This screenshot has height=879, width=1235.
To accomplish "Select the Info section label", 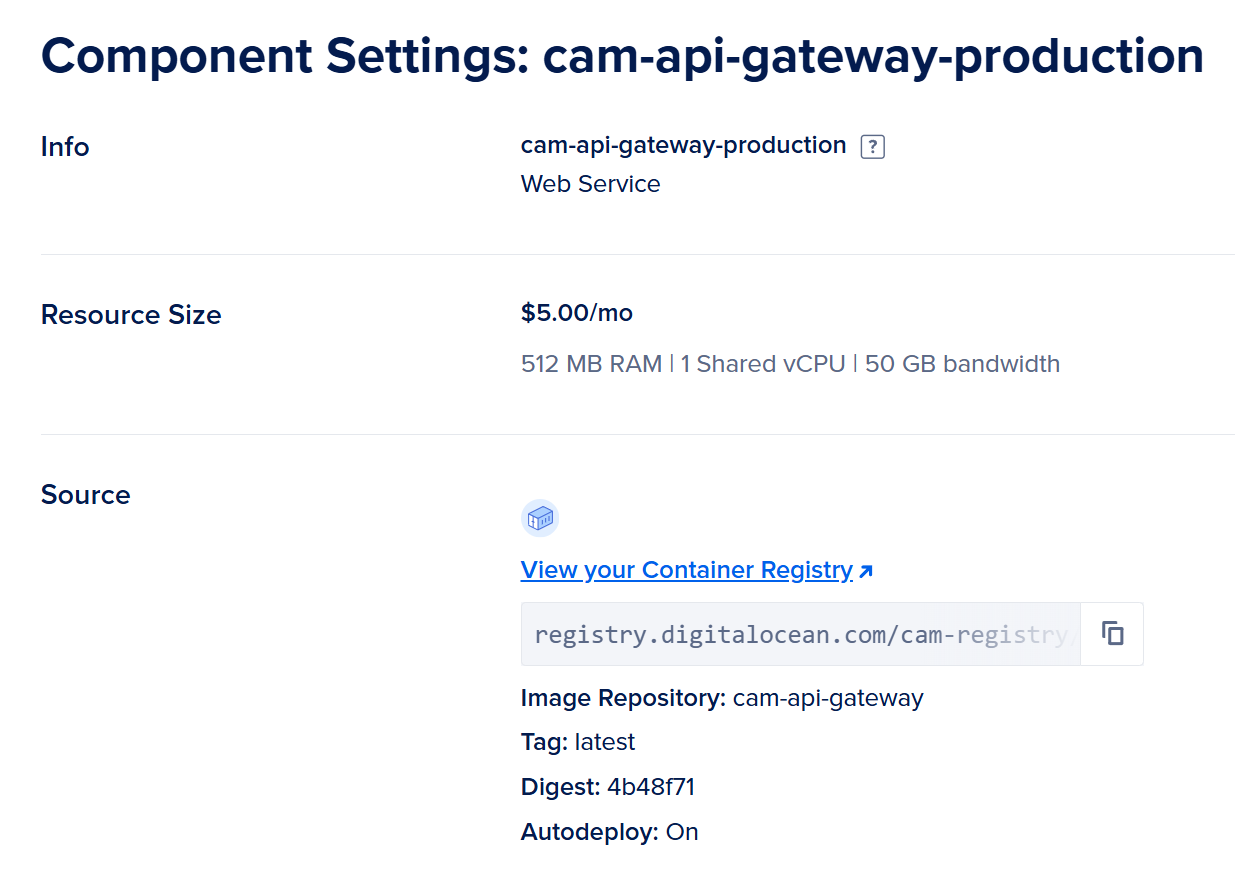I will [65, 147].
